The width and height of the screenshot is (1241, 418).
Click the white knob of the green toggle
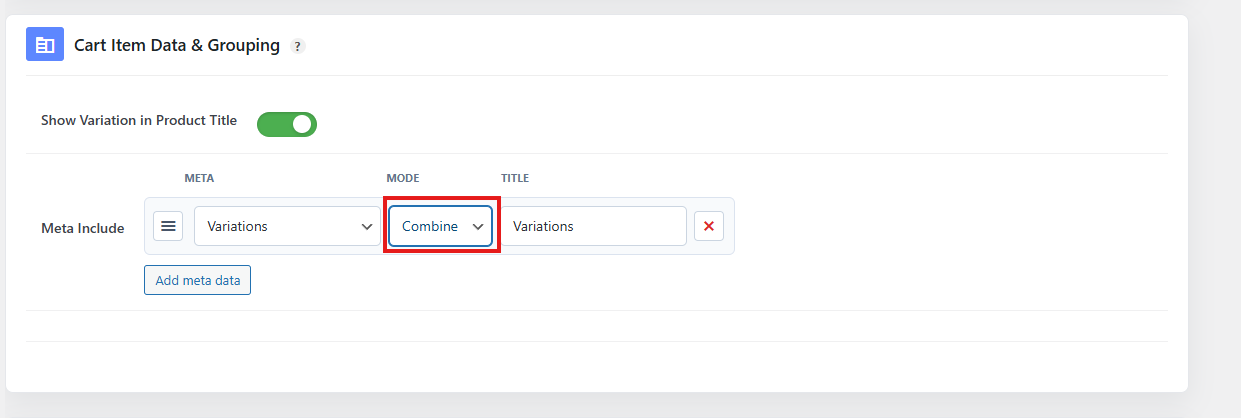(303, 124)
